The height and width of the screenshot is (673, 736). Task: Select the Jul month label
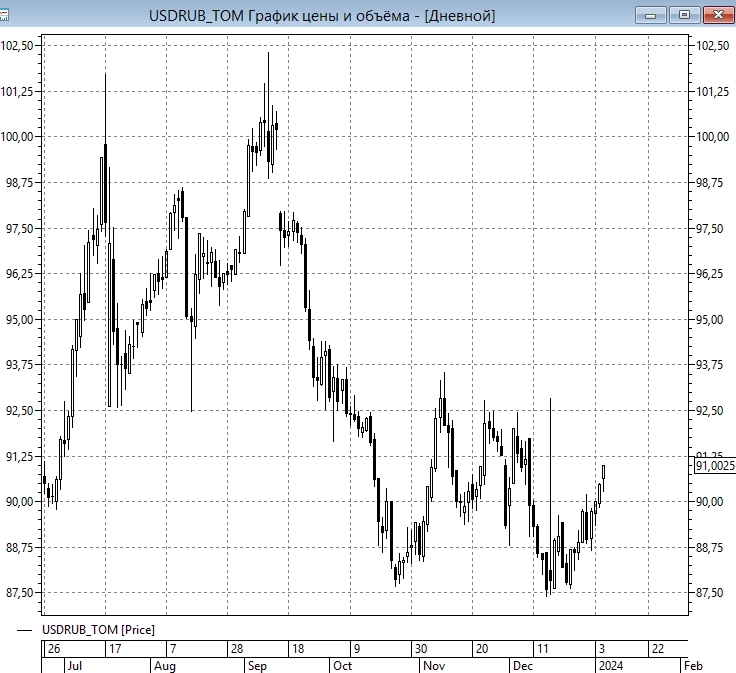(75, 665)
